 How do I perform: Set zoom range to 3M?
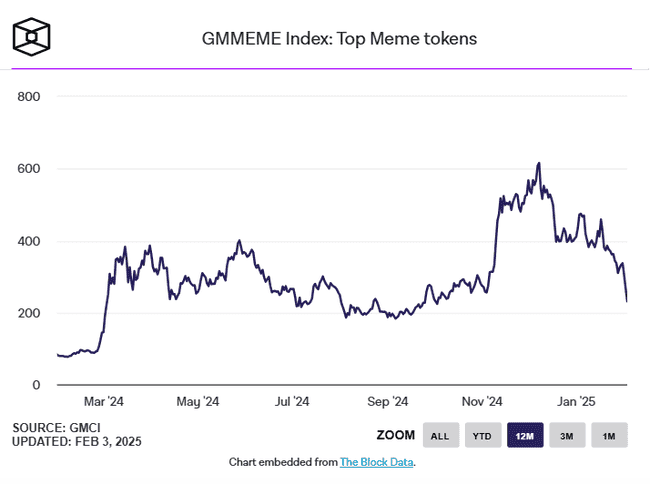[x=566, y=435]
